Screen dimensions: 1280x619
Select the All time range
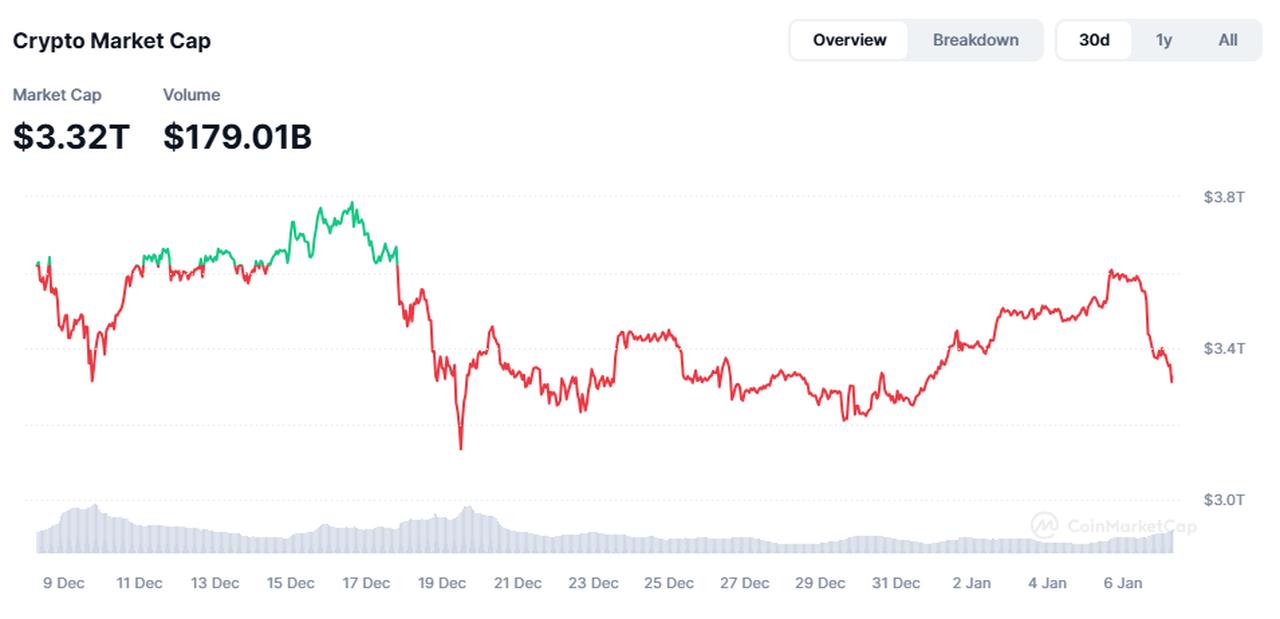1228,40
